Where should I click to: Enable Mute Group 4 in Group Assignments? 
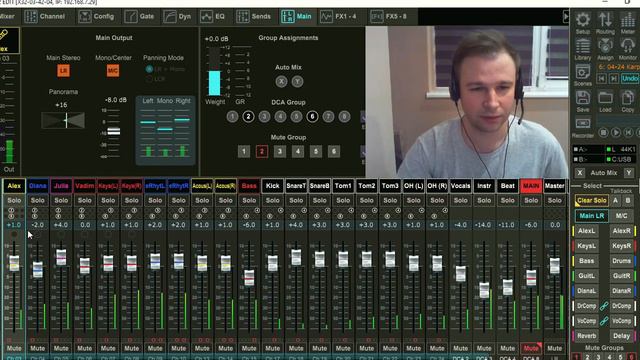(298, 151)
